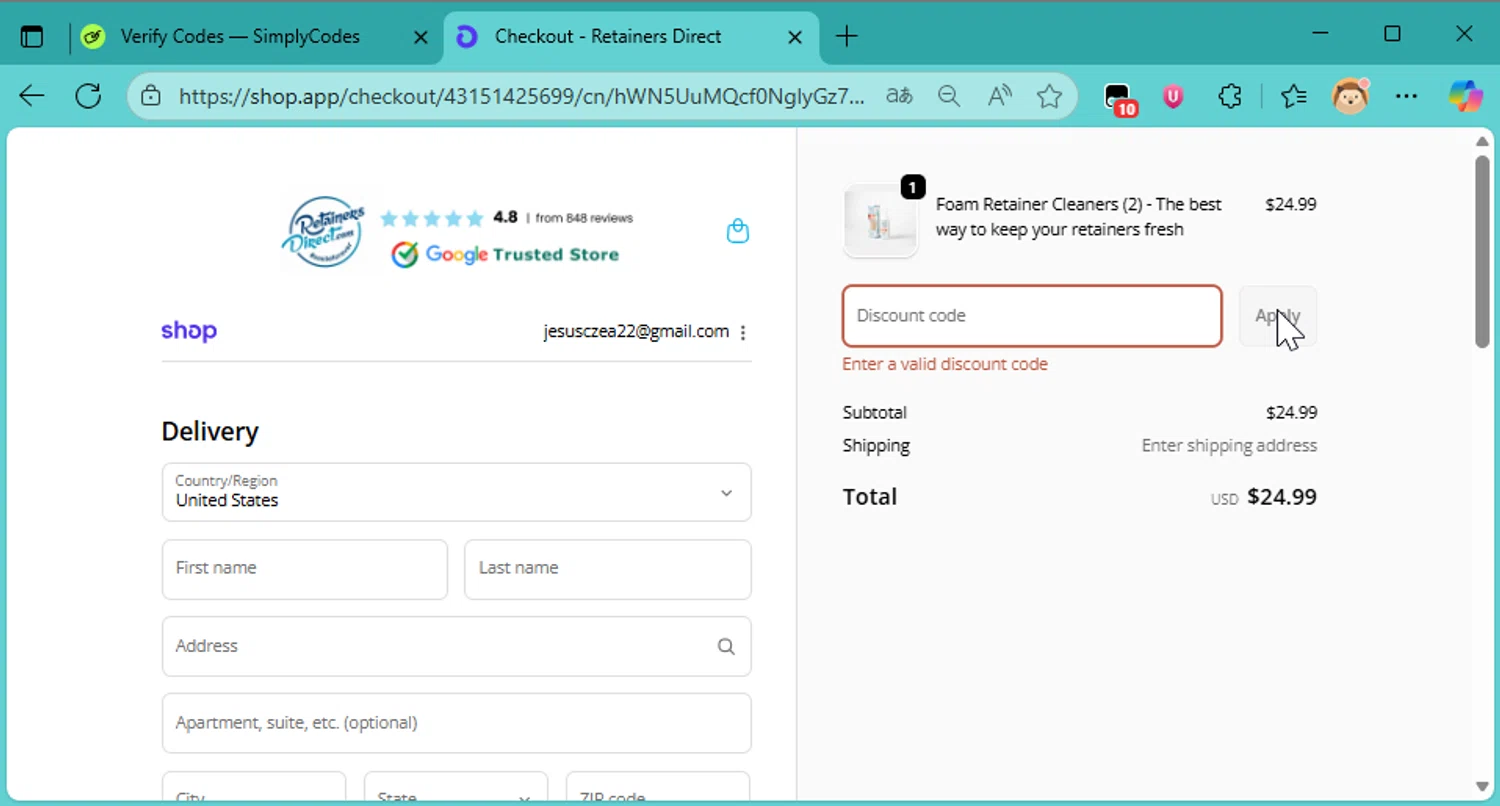Click the 4.8 star rating text
This screenshot has width=1500, height=806.
505,217
